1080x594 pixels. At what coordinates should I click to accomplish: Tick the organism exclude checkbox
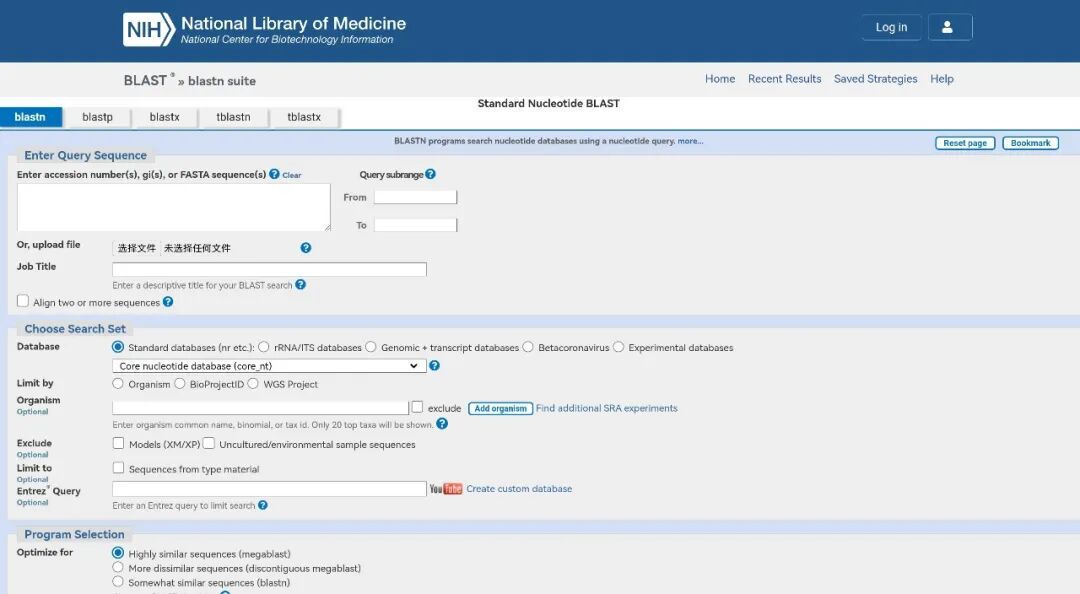click(x=417, y=407)
